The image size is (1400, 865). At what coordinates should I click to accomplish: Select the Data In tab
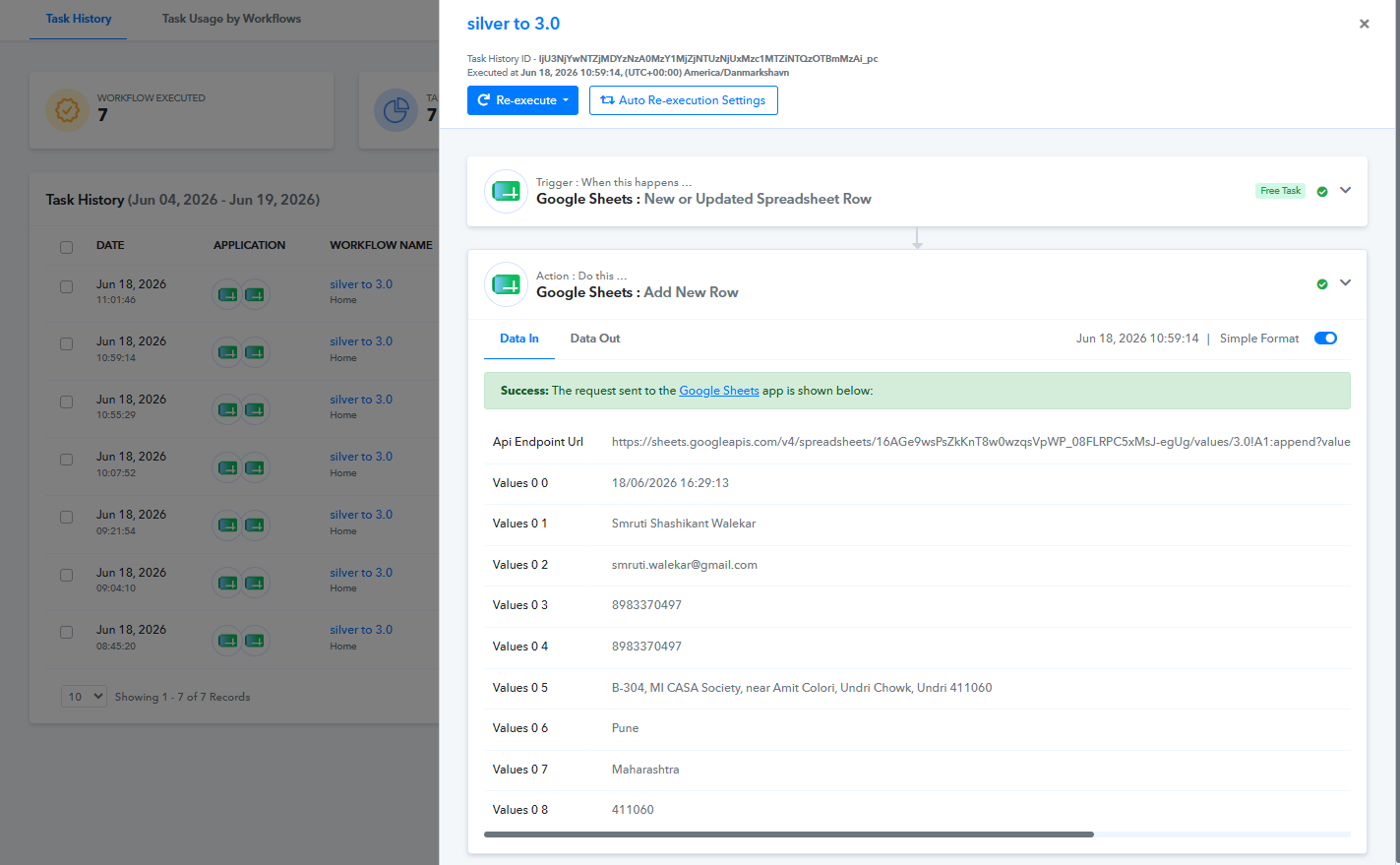click(x=519, y=339)
